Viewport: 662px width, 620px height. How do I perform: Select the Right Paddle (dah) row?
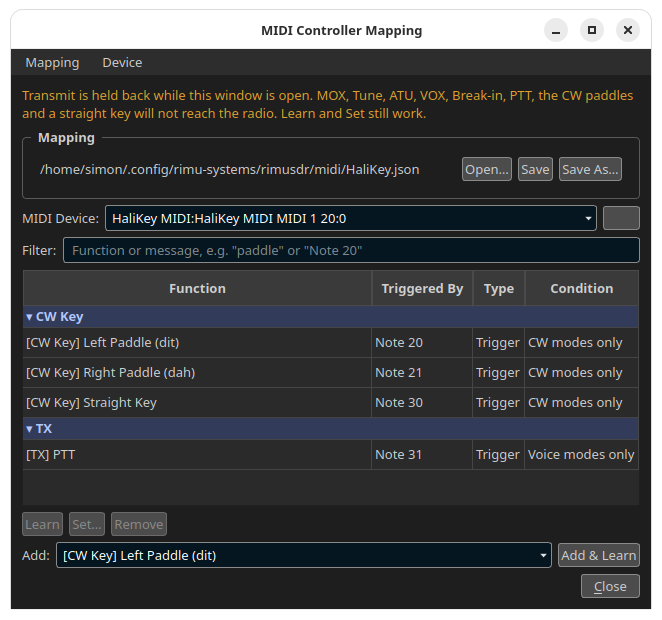click(x=331, y=373)
